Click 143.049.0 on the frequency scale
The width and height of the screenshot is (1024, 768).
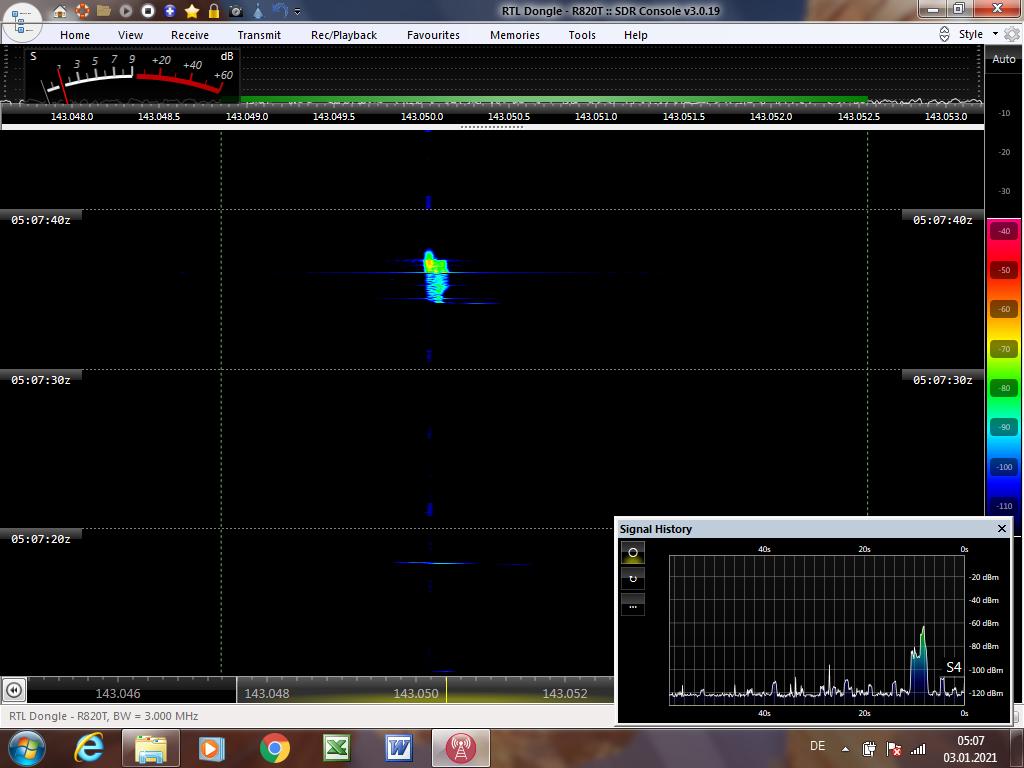[x=247, y=116]
